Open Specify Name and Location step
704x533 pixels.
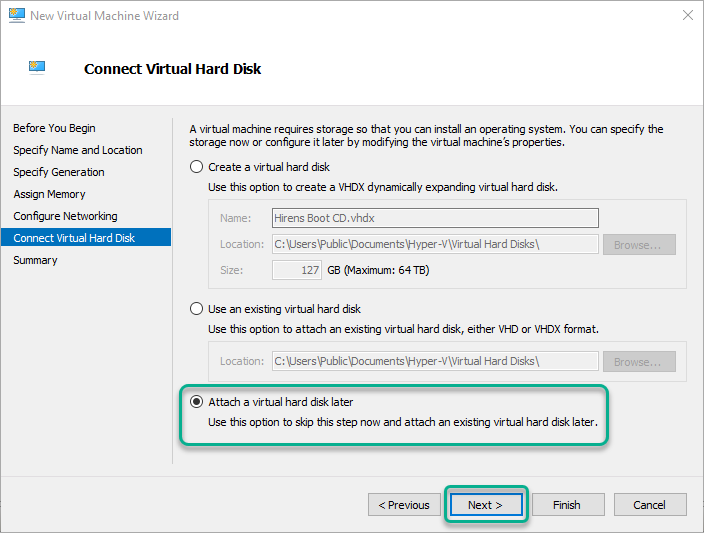78,150
